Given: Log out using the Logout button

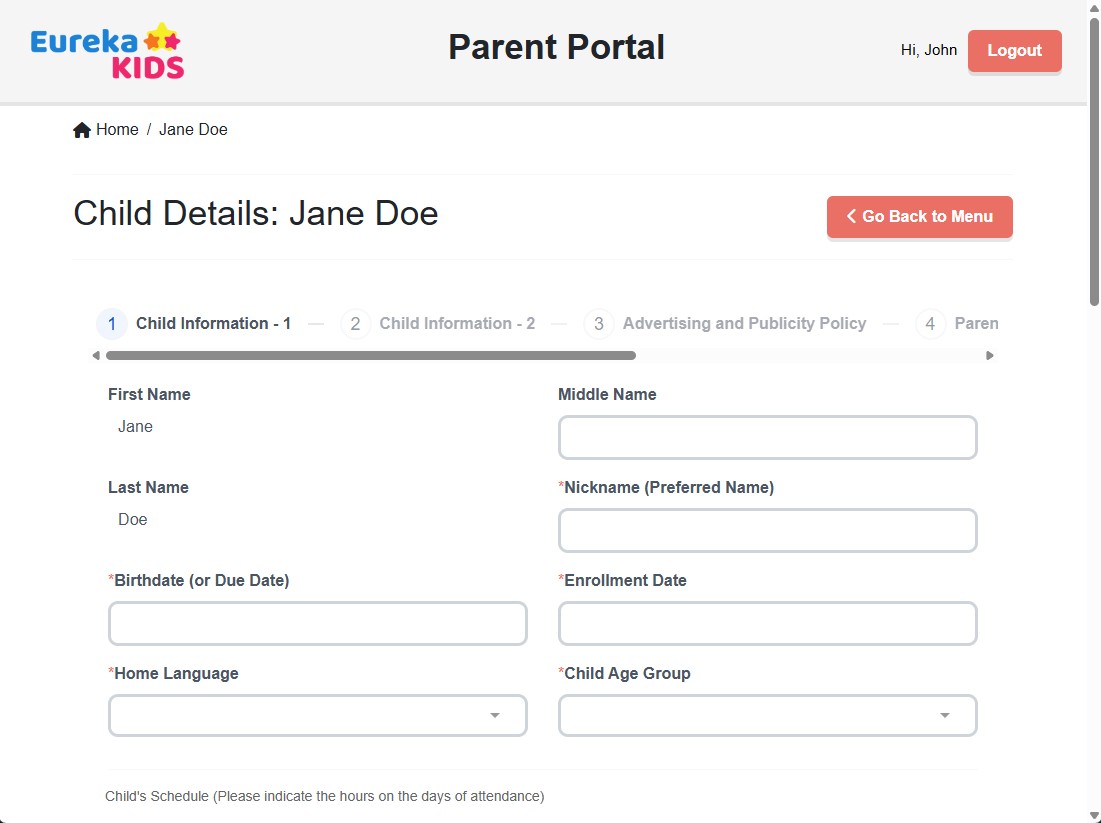Looking at the screenshot, I should point(1015,51).
